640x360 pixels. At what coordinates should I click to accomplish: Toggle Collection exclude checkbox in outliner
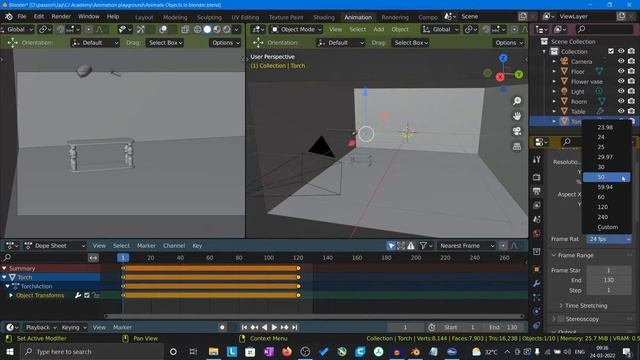point(611,51)
